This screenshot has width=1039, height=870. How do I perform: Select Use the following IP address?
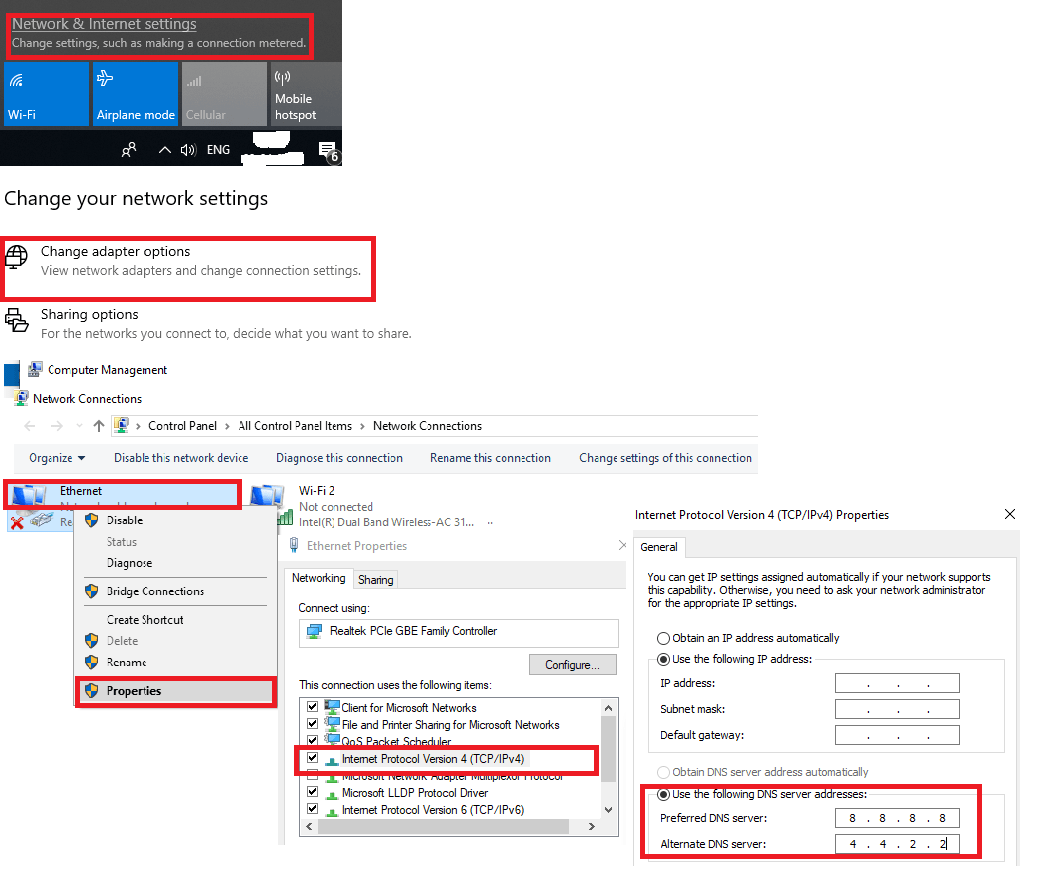click(x=663, y=661)
